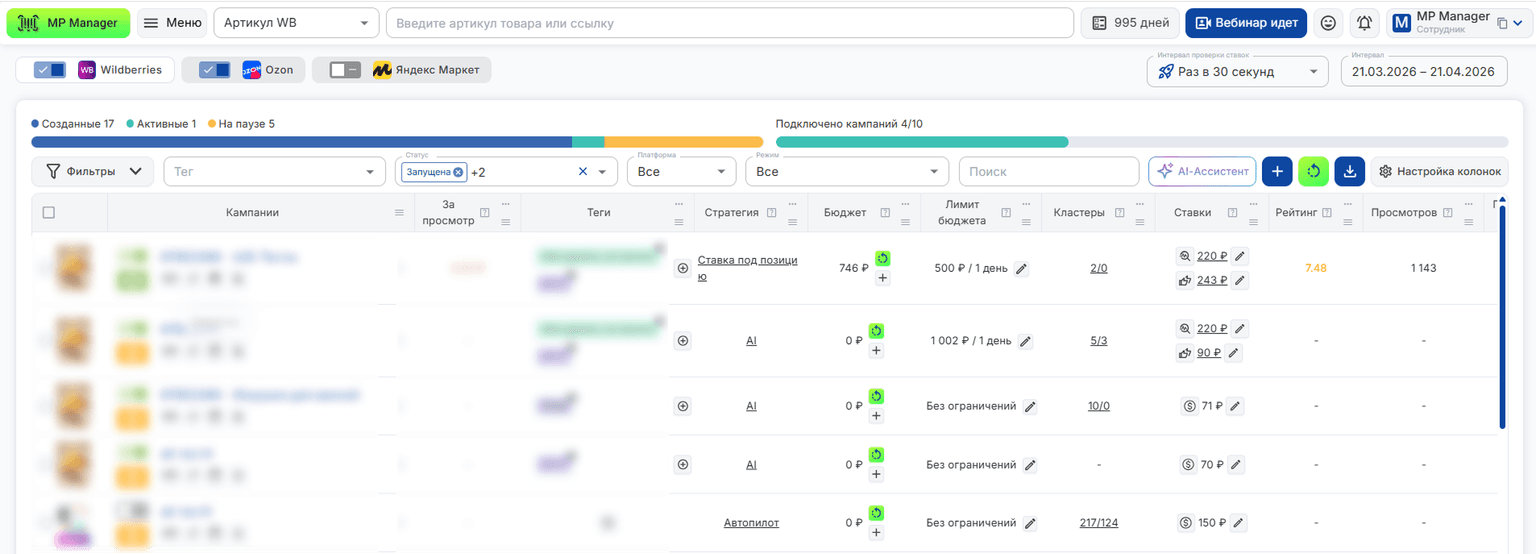The image size is (1536, 554).
Task: Click the Поиск search field
Action: click(1049, 172)
